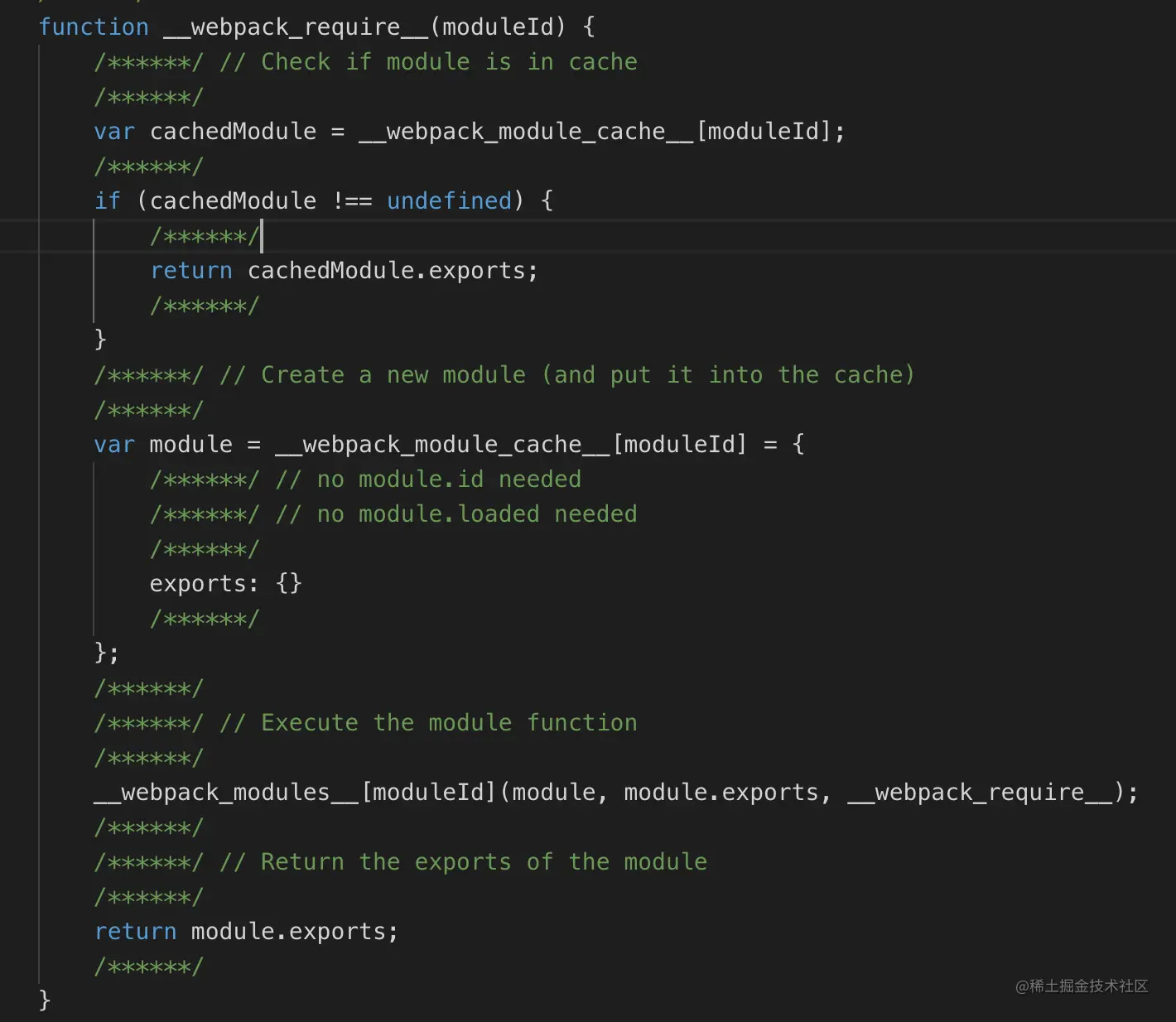This screenshot has height=1022, width=1176.
Task: Click the 'function' keyword on the first line
Action: click(94, 27)
